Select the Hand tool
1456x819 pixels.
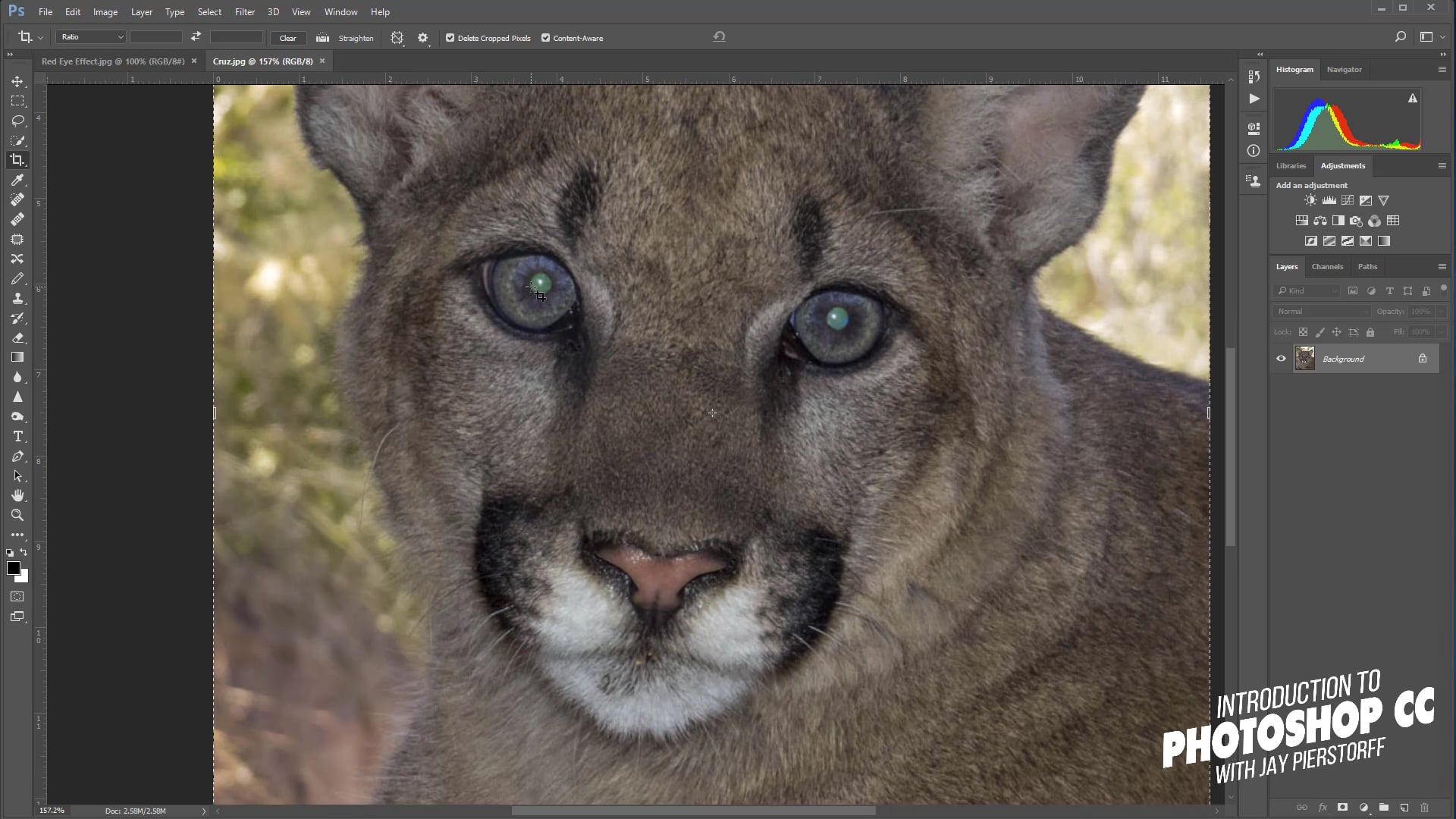pos(17,496)
